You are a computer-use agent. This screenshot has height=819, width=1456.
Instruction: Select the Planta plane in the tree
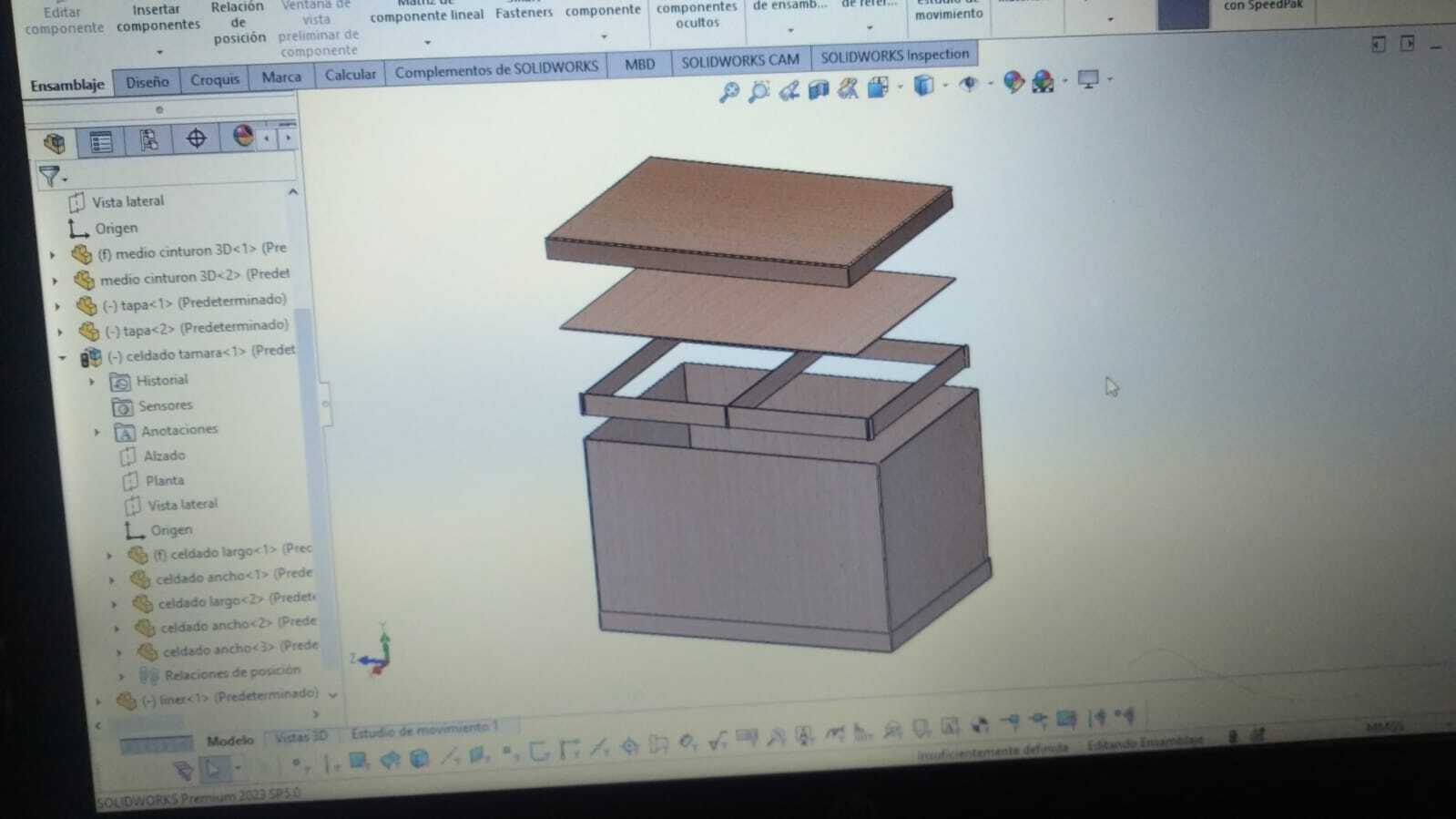pyautogui.click(x=164, y=480)
